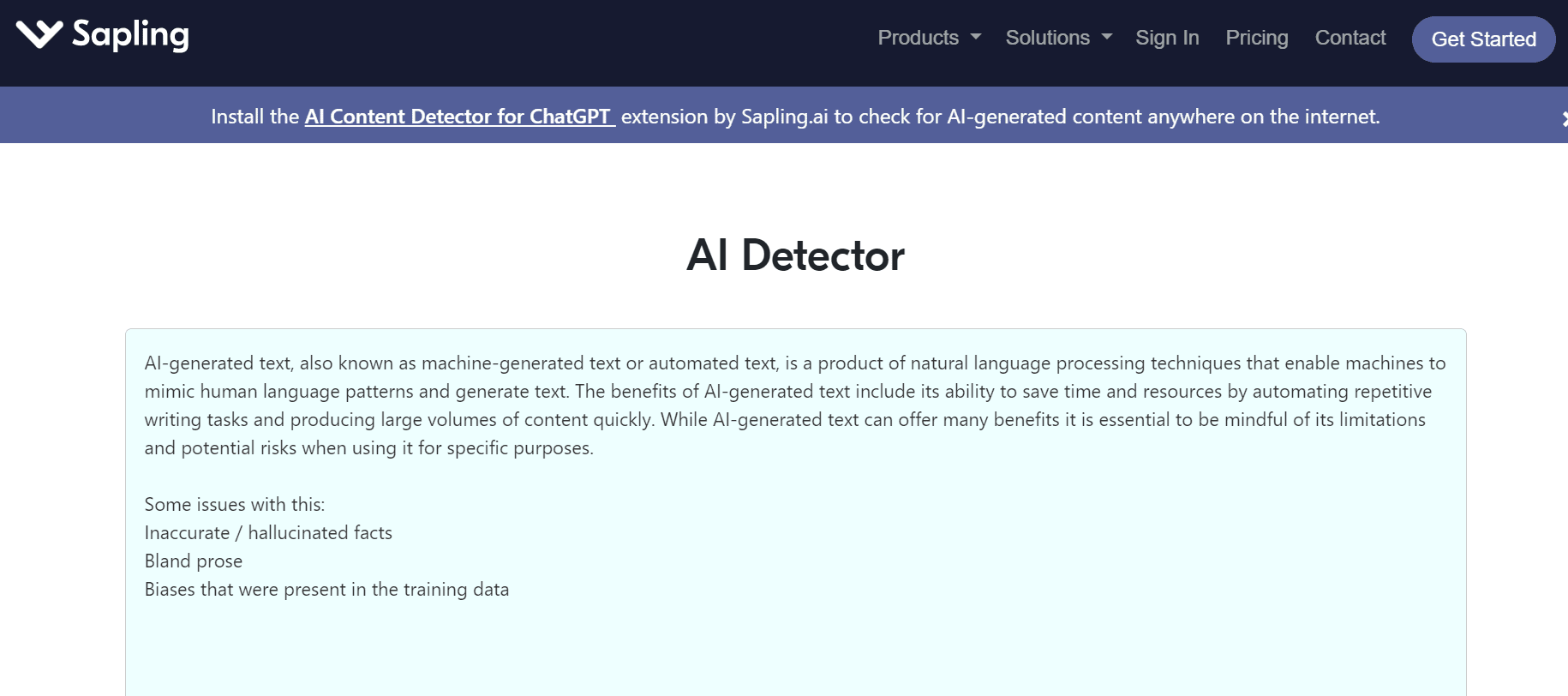This screenshot has height=696, width=1568.
Task: Click the banner text mentioning Sapling.ai extension
Action: 1000,117
